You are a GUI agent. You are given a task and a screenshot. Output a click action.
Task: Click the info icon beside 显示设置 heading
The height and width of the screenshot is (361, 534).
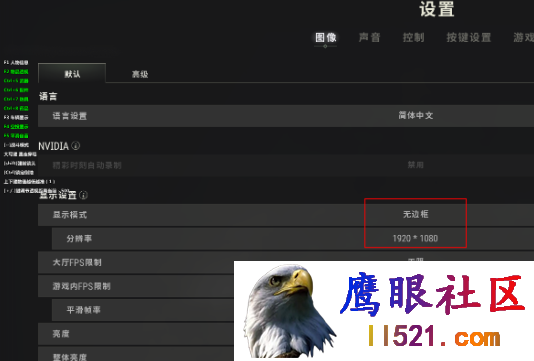click(83, 195)
